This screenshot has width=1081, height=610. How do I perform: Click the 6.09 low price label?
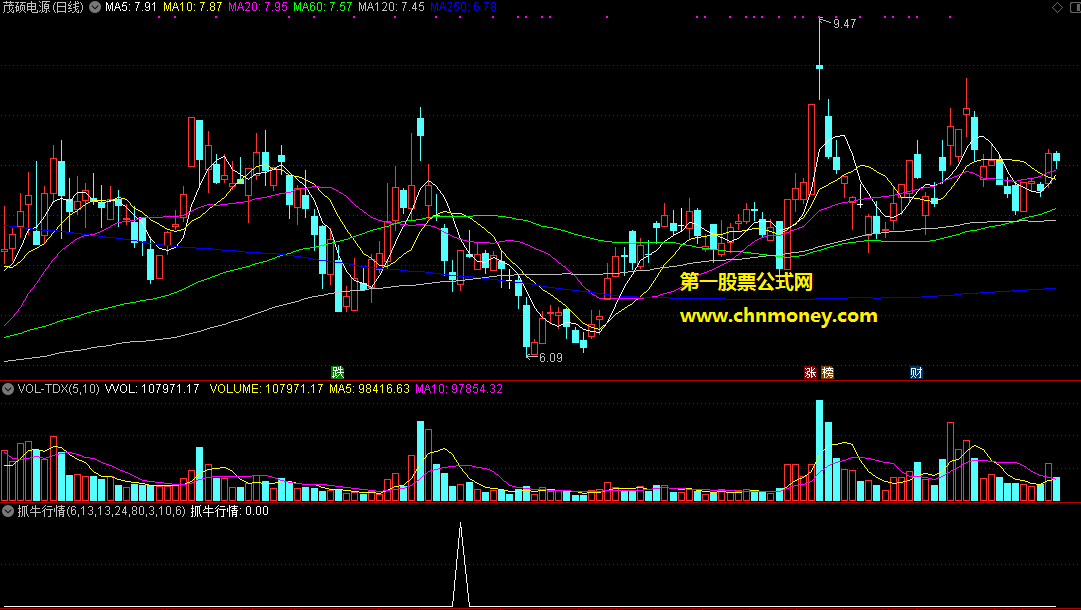click(551, 358)
